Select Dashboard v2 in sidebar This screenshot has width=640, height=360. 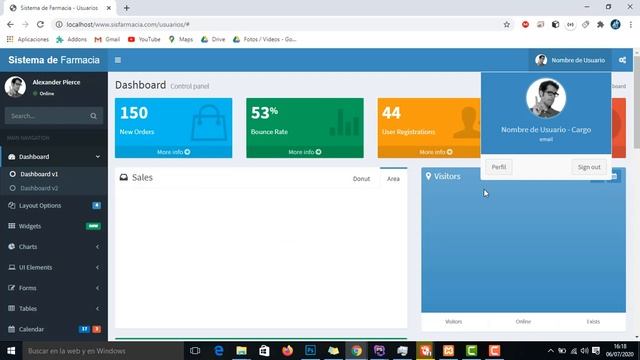[x=39, y=188]
